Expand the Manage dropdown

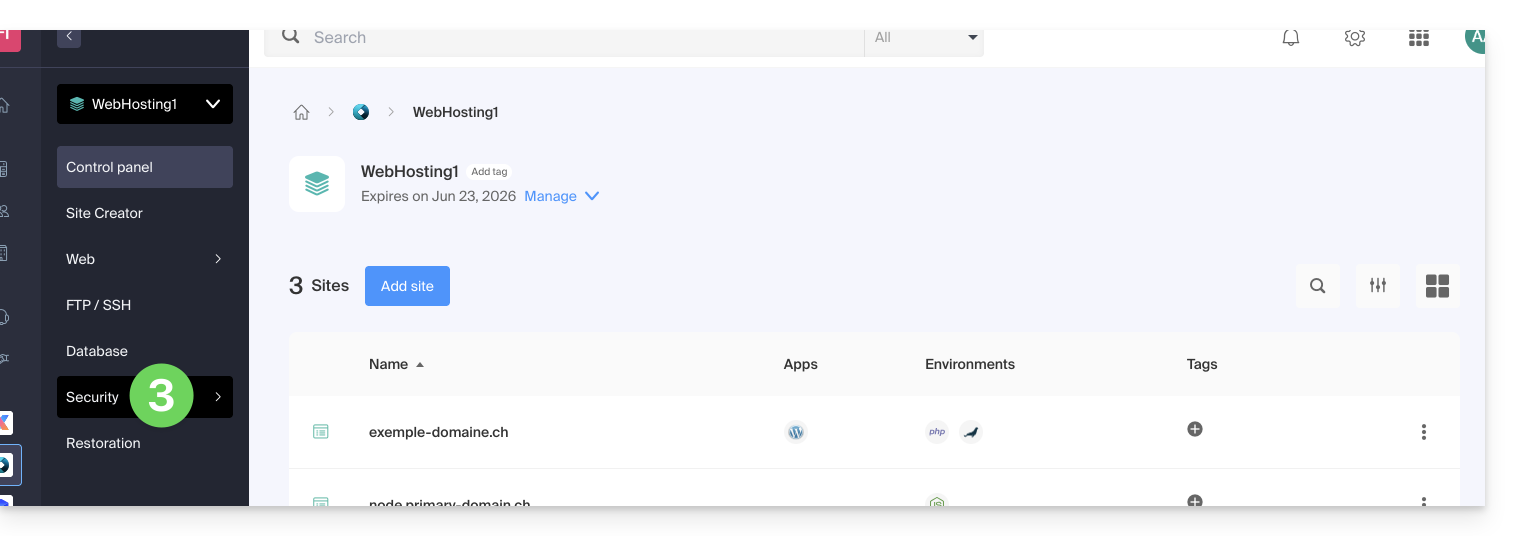(561, 196)
